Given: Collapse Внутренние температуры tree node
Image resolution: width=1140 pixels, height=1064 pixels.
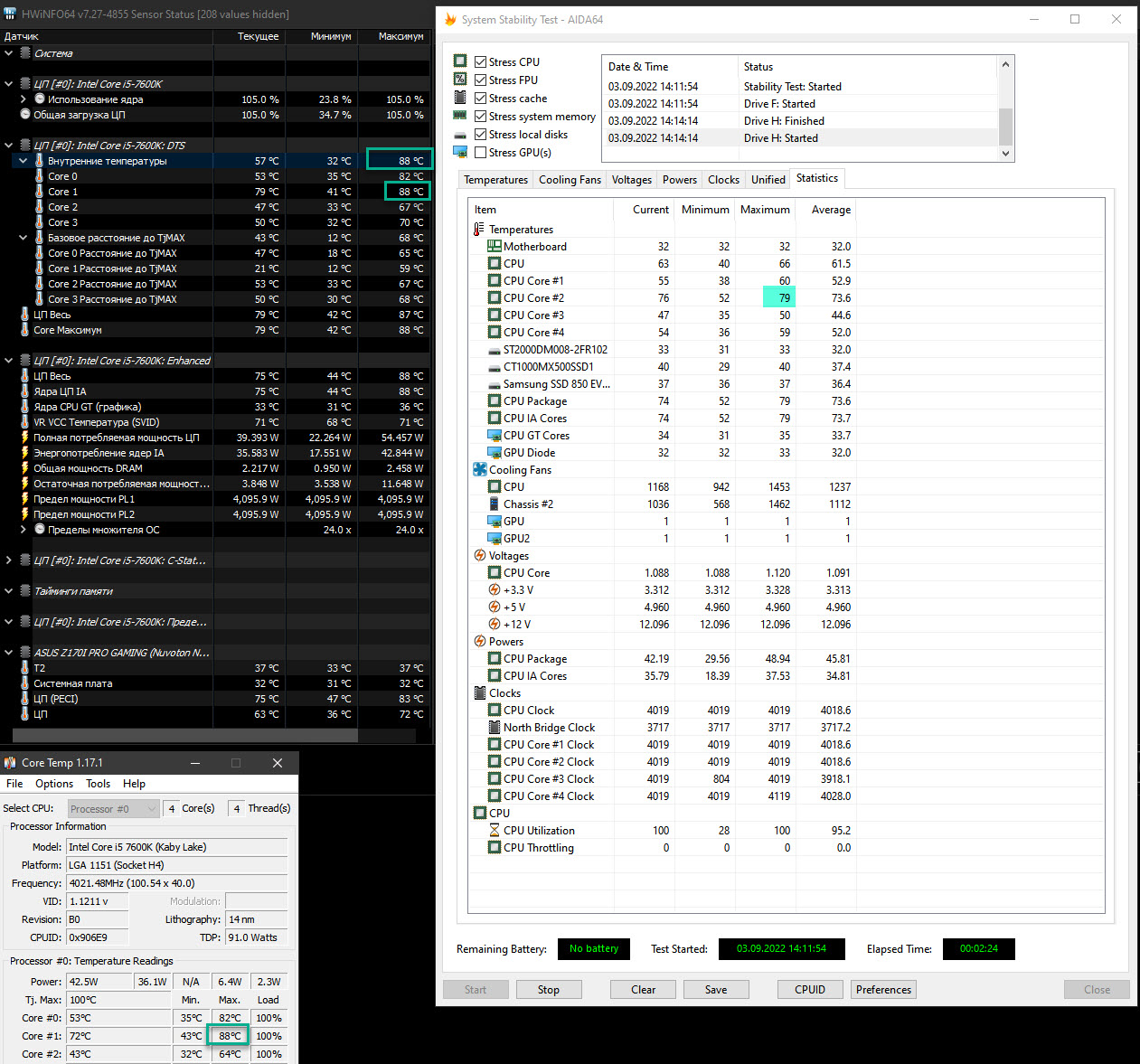Looking at the screenshot, I should coord(24,161).
